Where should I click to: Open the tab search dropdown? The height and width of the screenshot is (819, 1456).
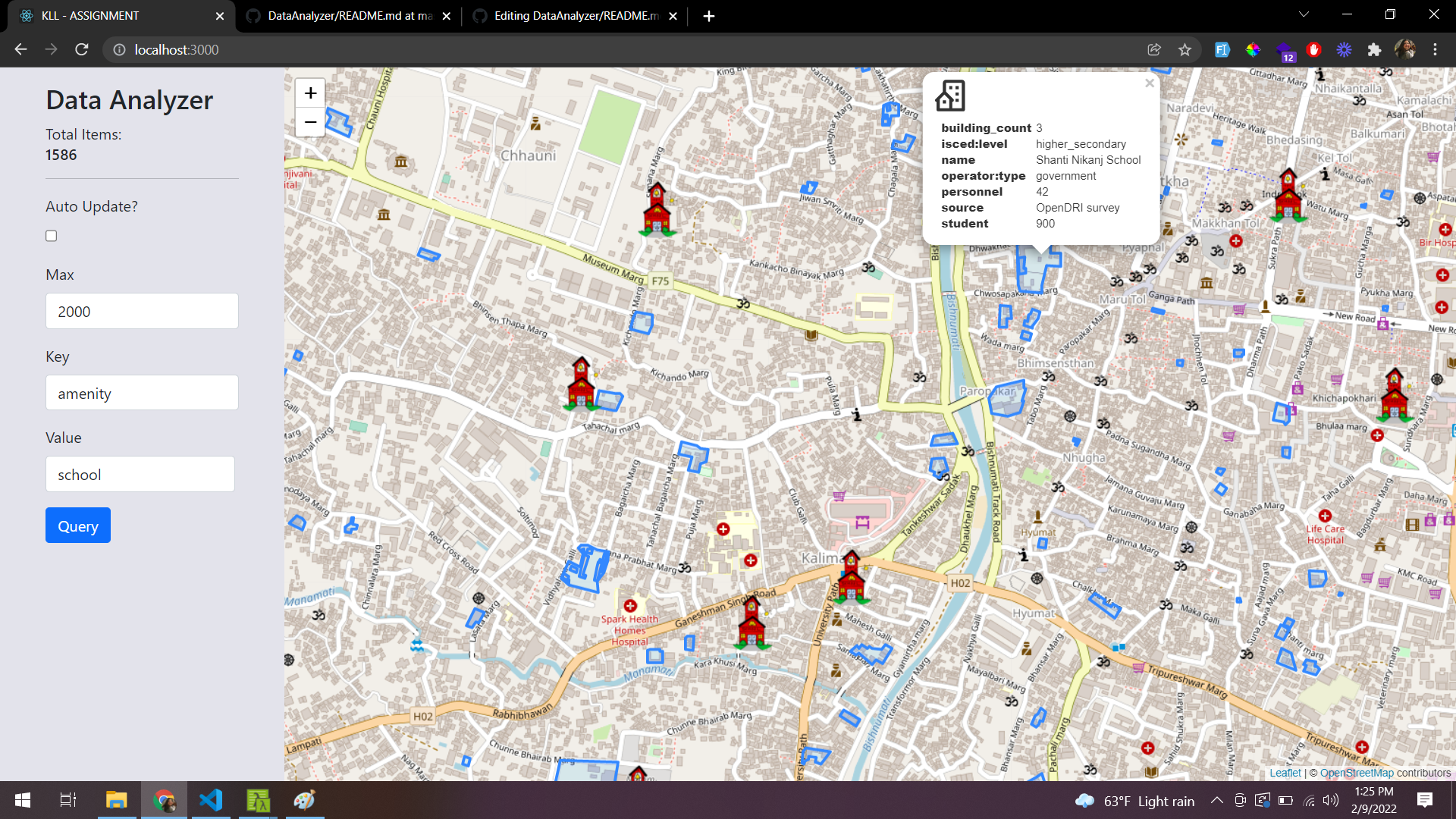tap(1304, 15)
